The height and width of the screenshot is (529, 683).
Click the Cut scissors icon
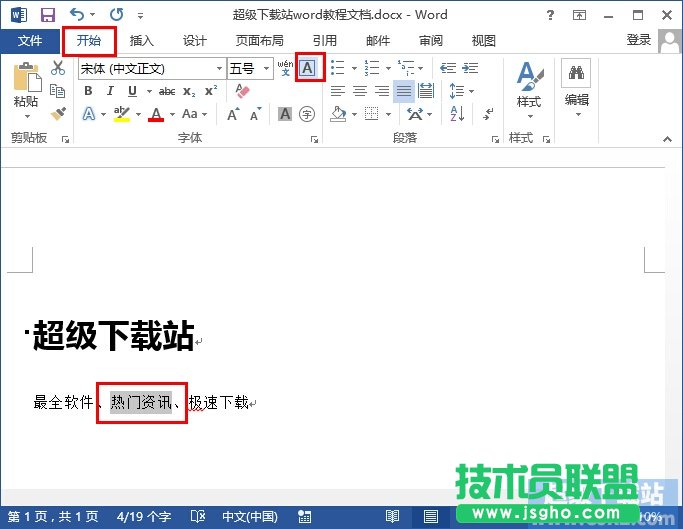tap(58, 68)
